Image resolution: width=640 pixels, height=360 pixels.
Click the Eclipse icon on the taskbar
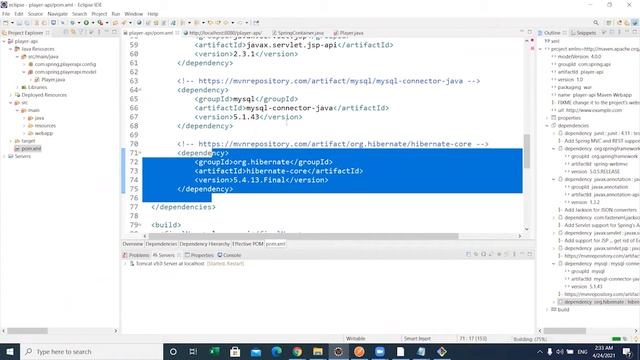click(x=338, y=351)
